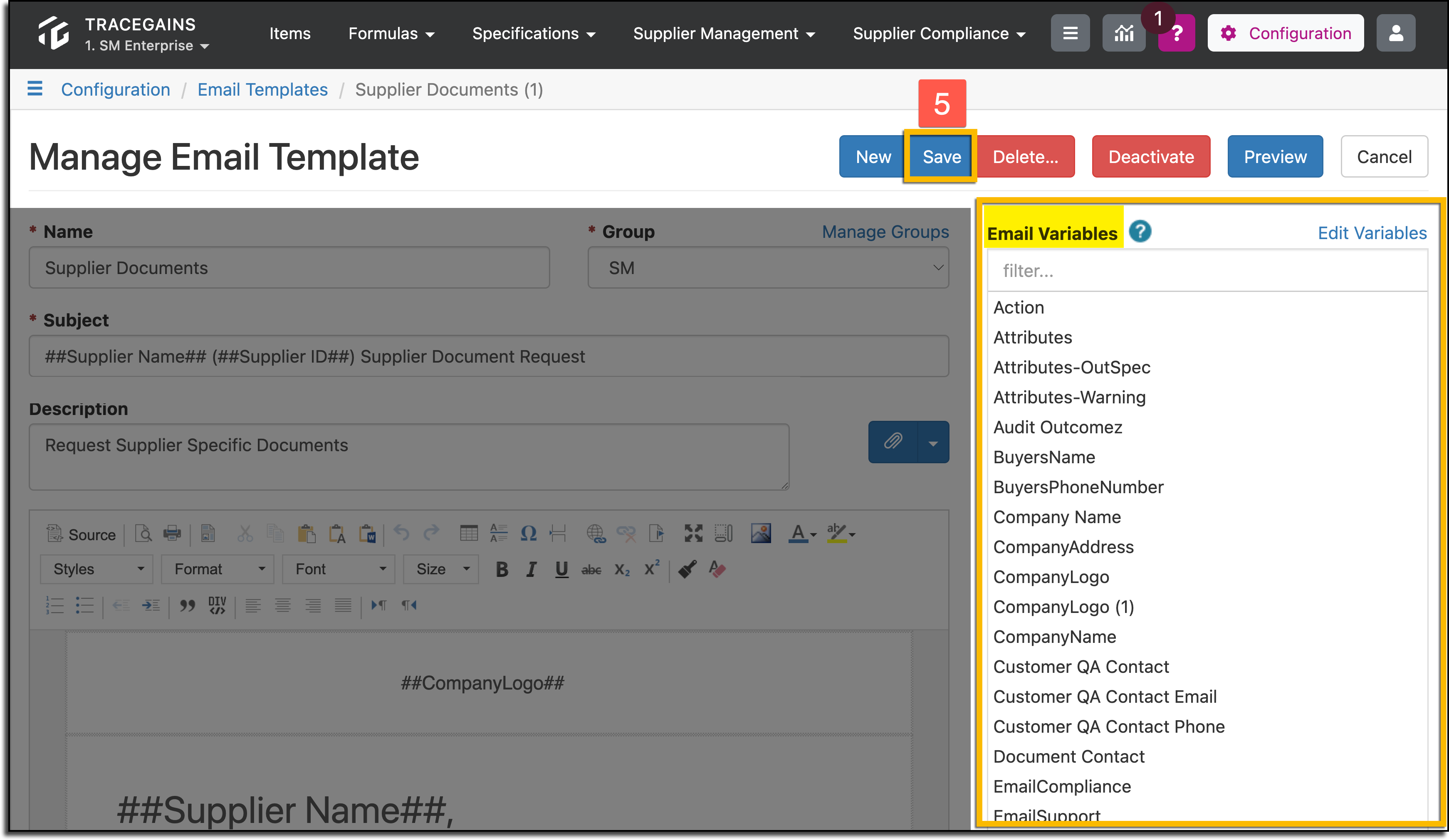
Task: Open the Specifications menu
Action: pos(533,33)
